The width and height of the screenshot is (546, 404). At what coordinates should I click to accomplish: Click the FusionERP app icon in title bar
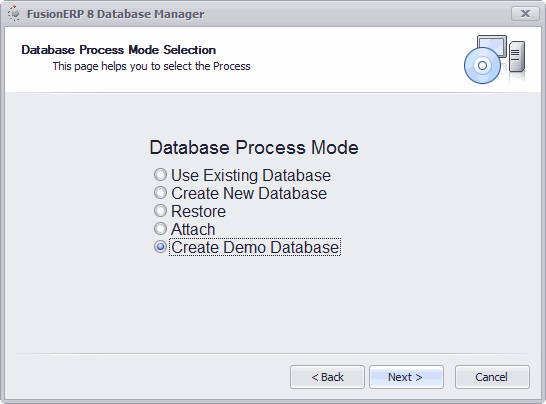pos(14,14)
